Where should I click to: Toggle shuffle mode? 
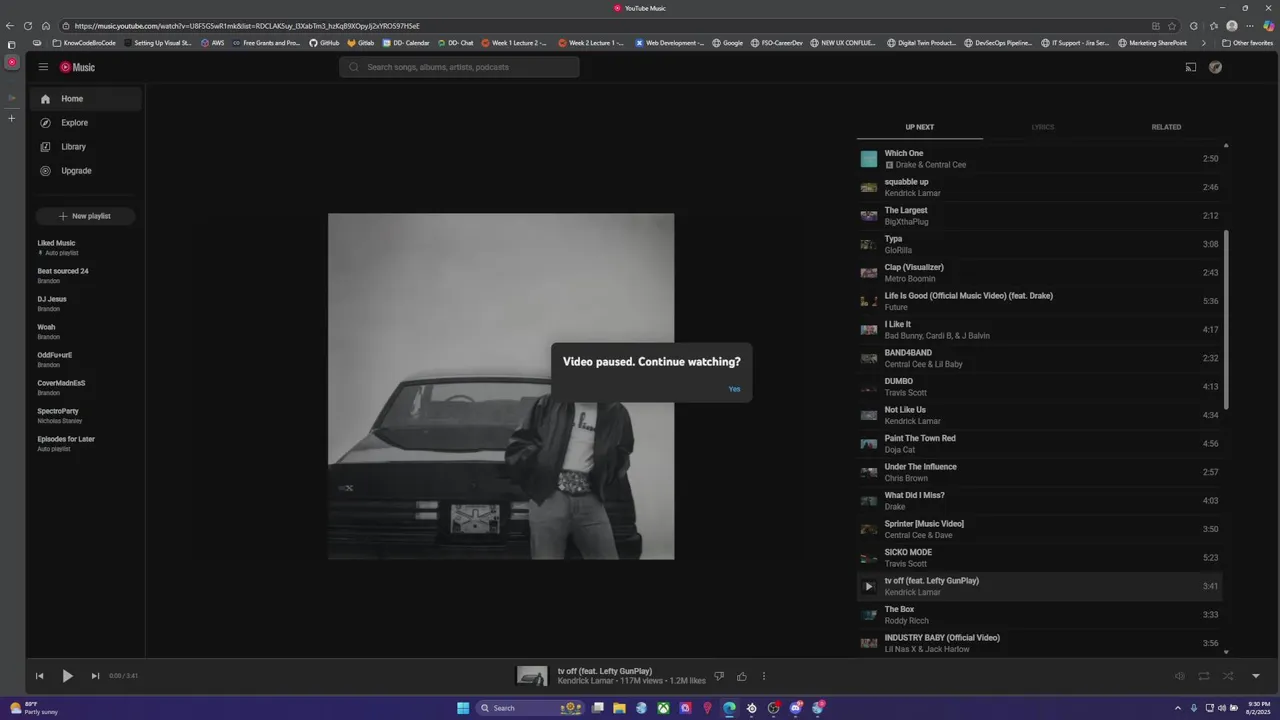pyautogui.click(x=1228, y=676)
